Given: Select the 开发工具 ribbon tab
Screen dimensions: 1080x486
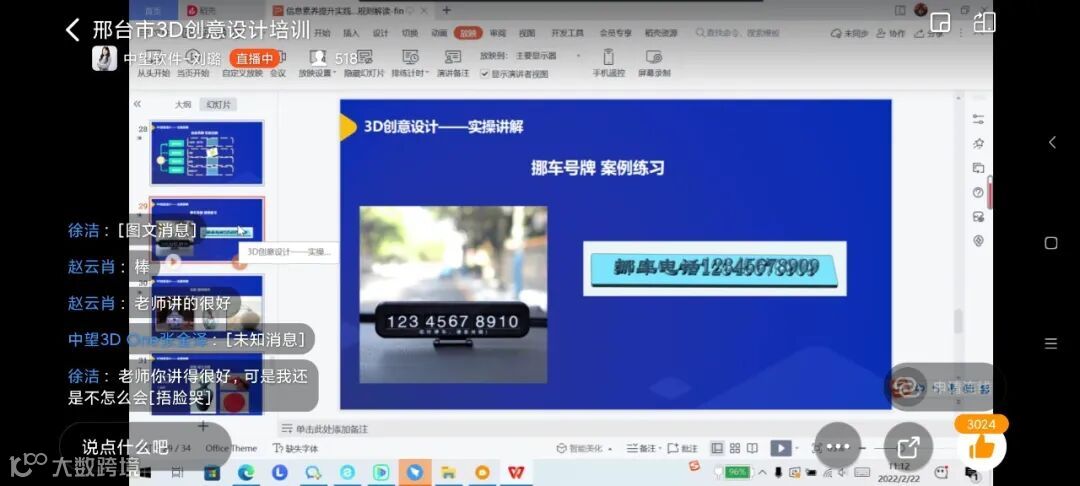Looking at the screenshot, I should point(567,33).
